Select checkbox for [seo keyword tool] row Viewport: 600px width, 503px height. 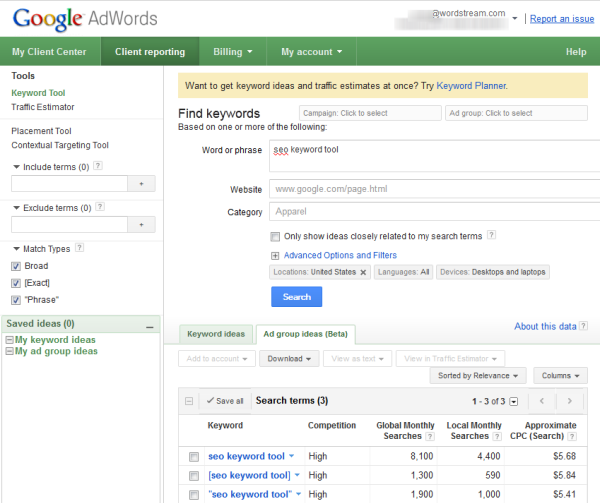click(194, 475)
